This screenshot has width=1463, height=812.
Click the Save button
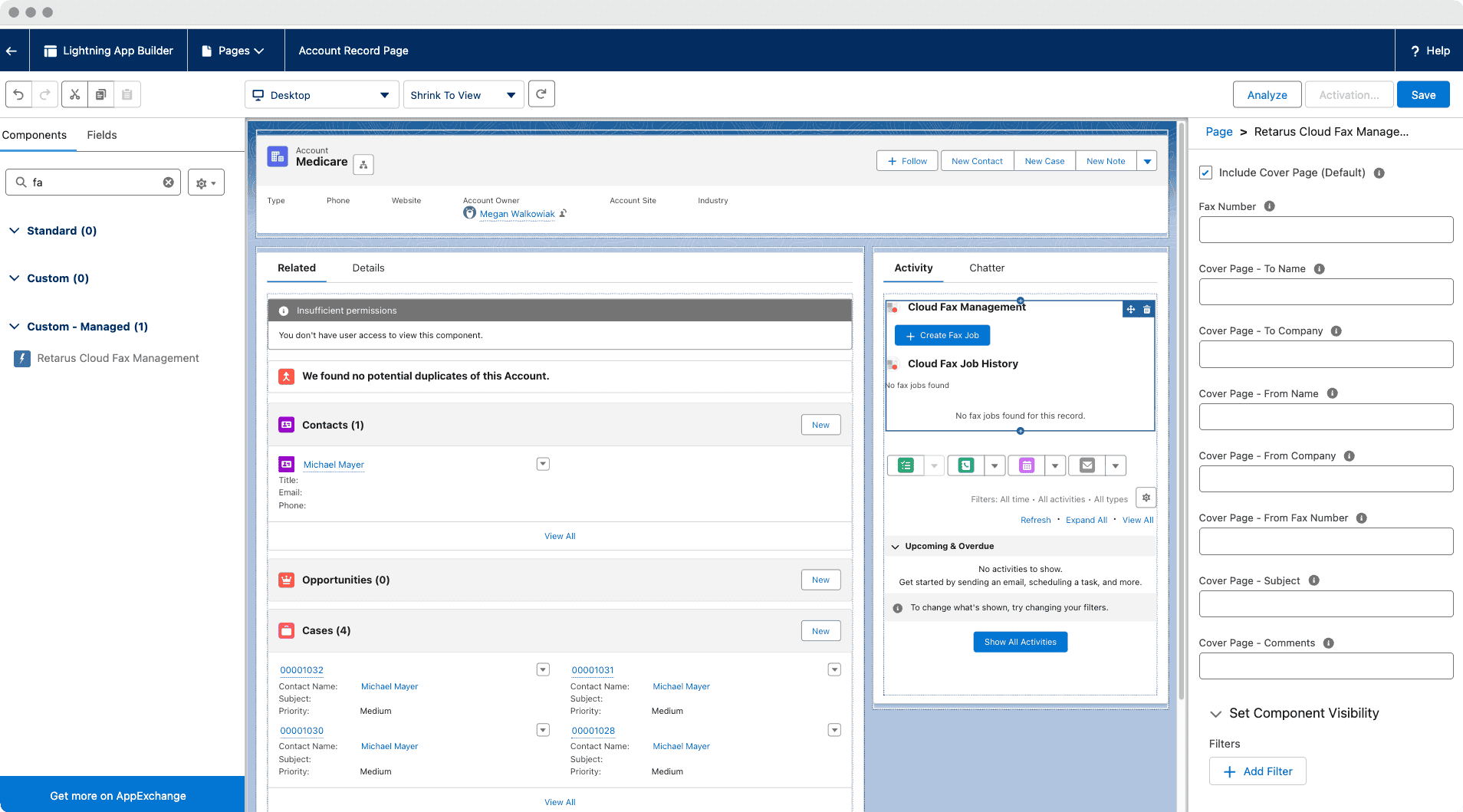pos(1423,95)
